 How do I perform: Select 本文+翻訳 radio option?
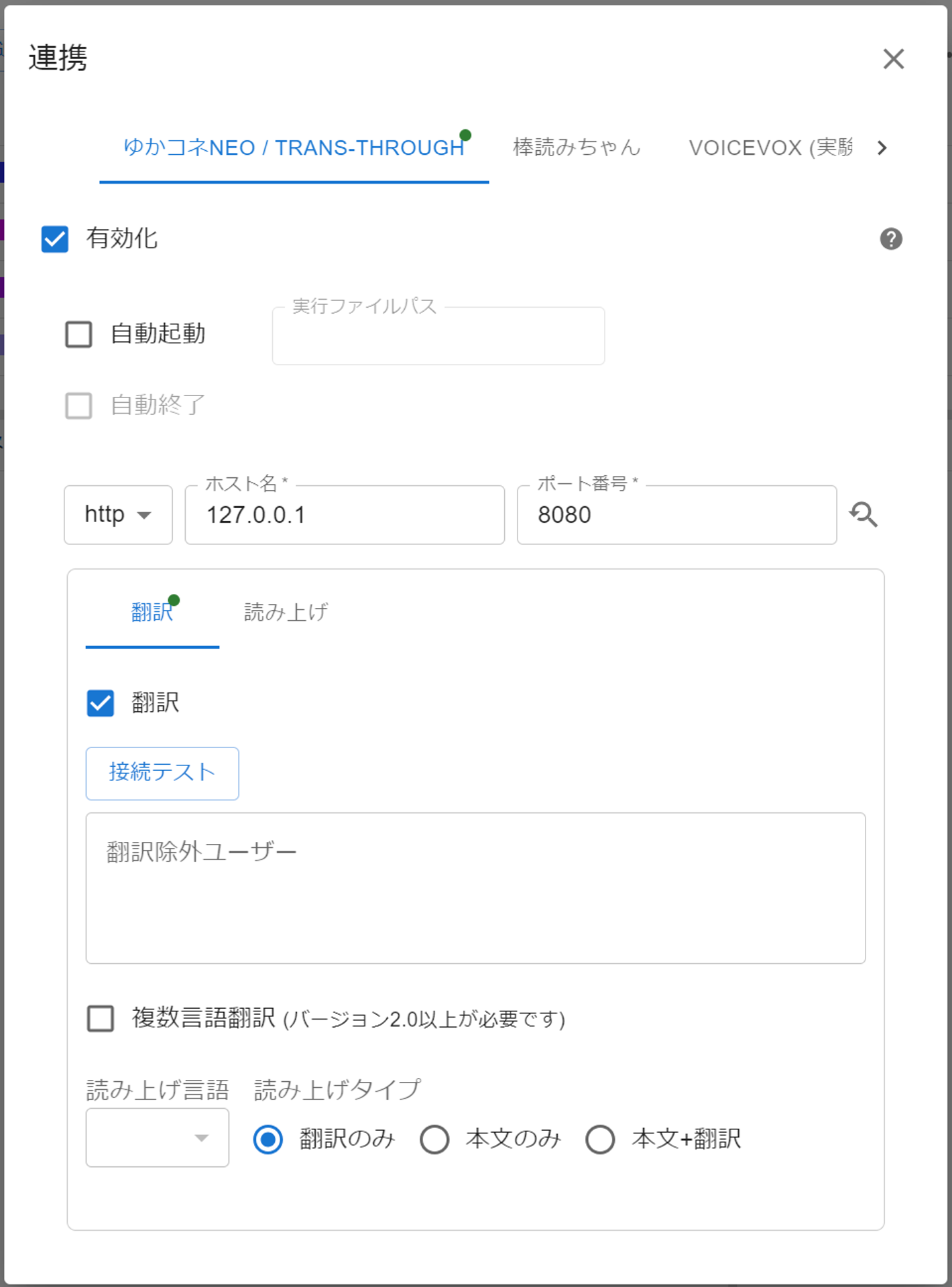pyautogui.click(x=600, y=1140)
